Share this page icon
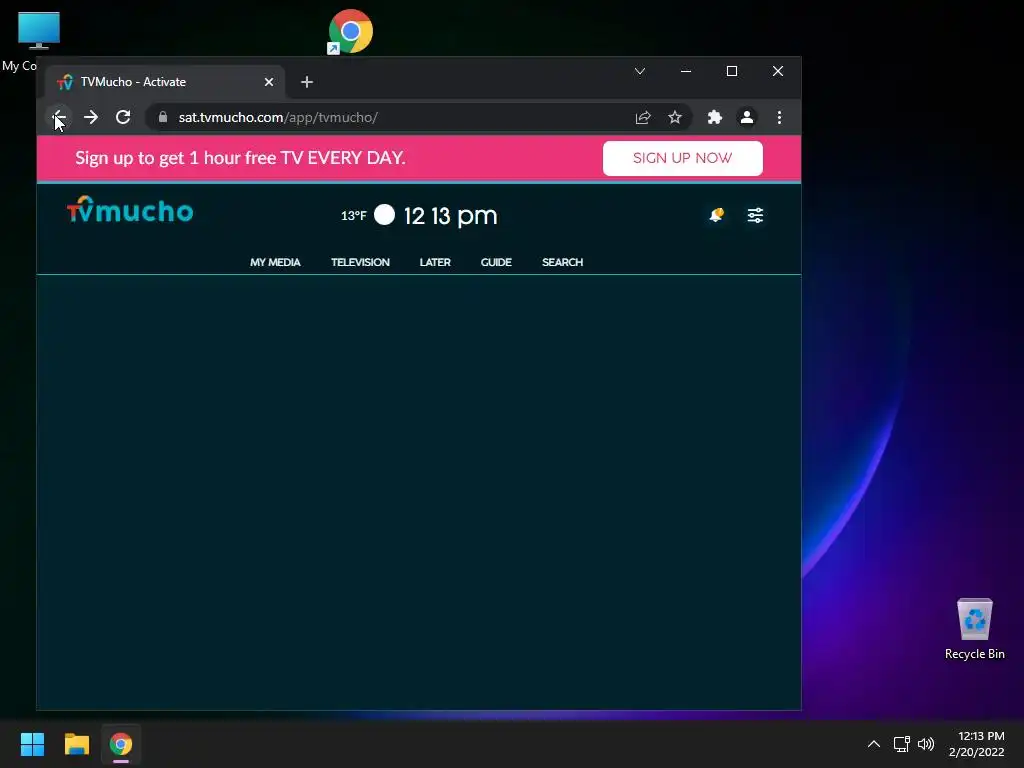Viewport: 1024px width, 768px height. coord(643,118)
